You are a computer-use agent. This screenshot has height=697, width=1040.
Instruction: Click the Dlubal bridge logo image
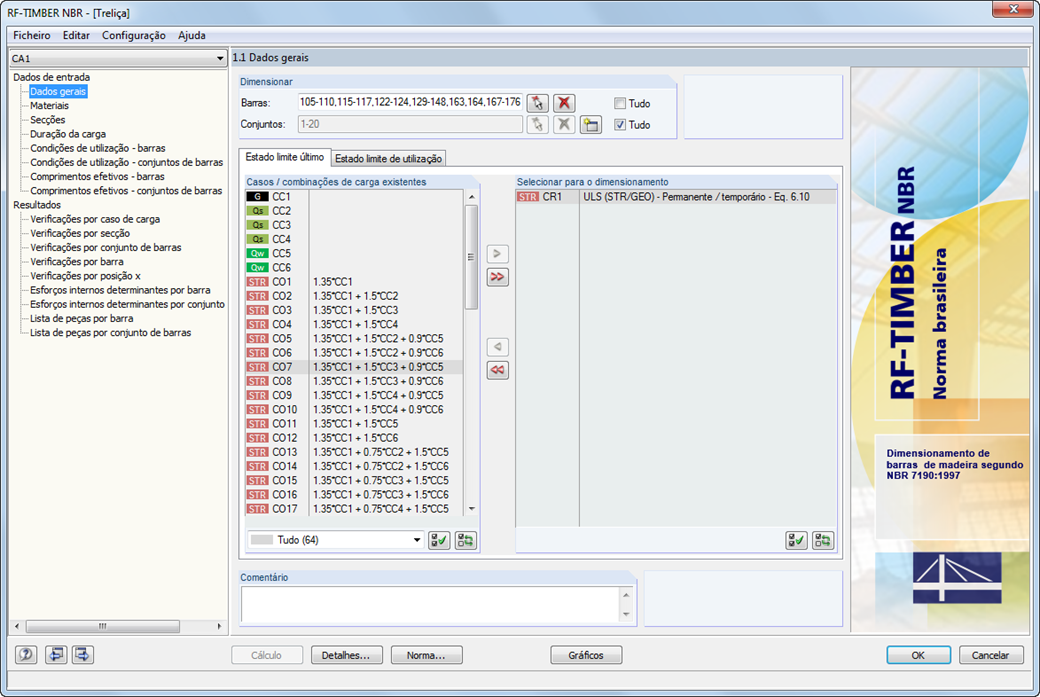(957, 577)
